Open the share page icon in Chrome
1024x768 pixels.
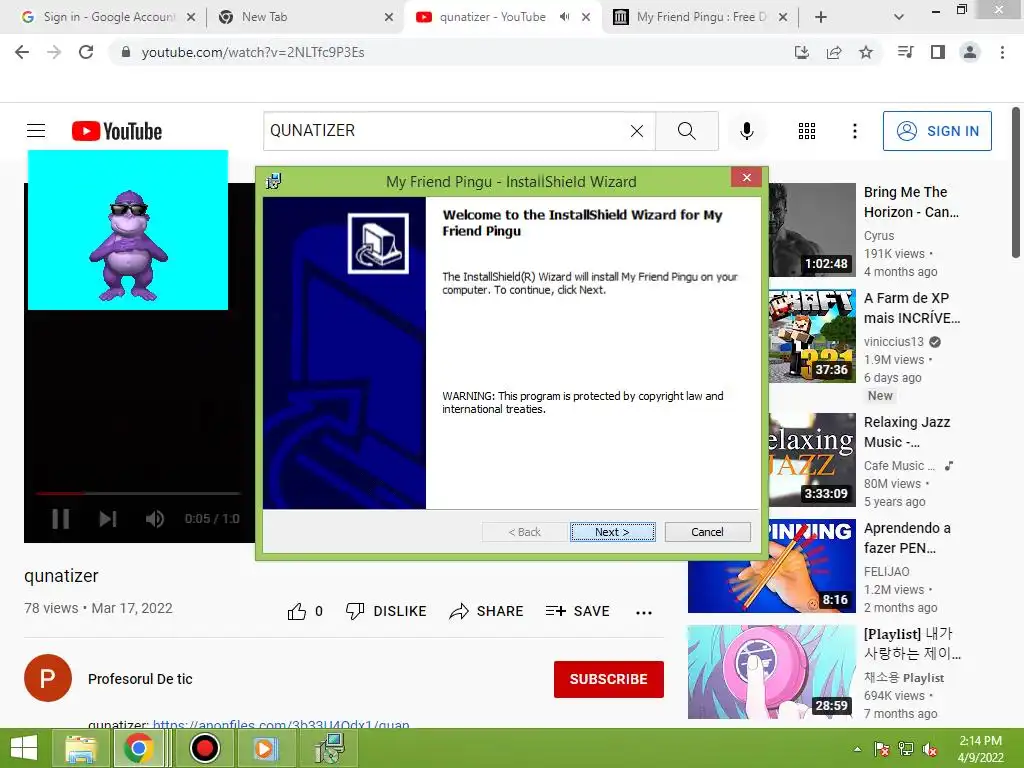point(834,52)
